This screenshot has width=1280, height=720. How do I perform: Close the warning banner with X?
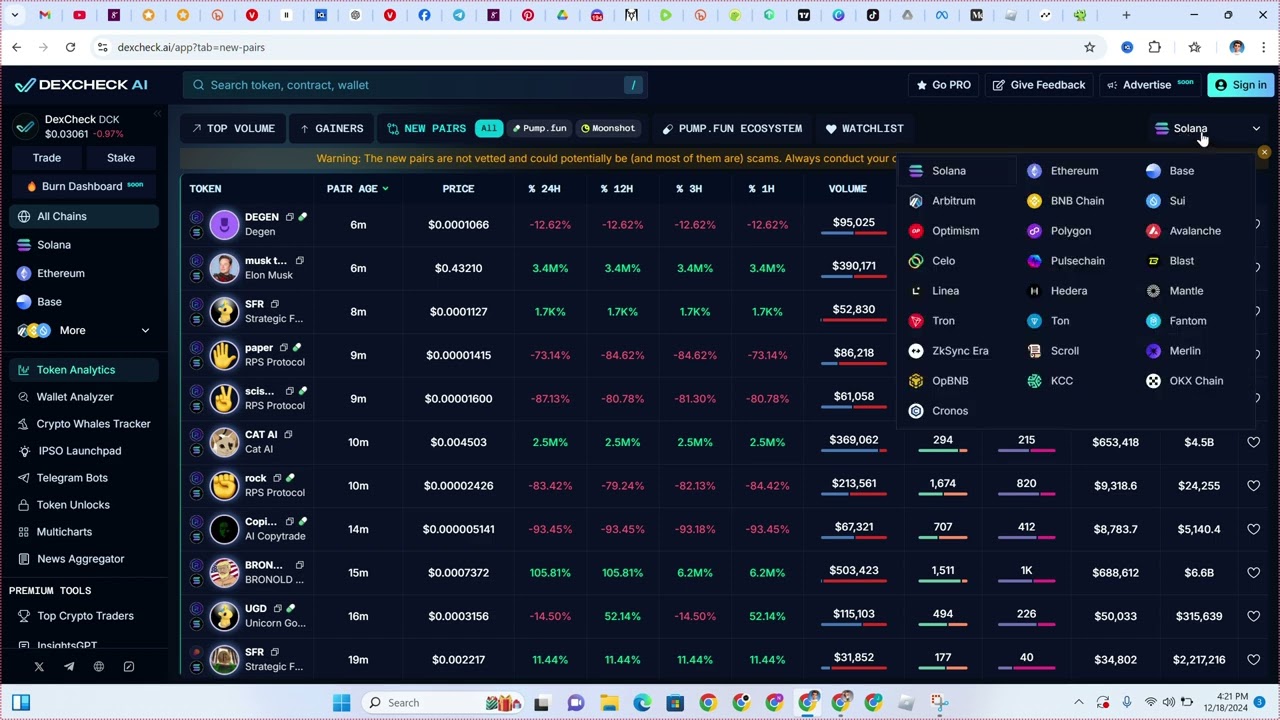click(x=1264, y=153)
